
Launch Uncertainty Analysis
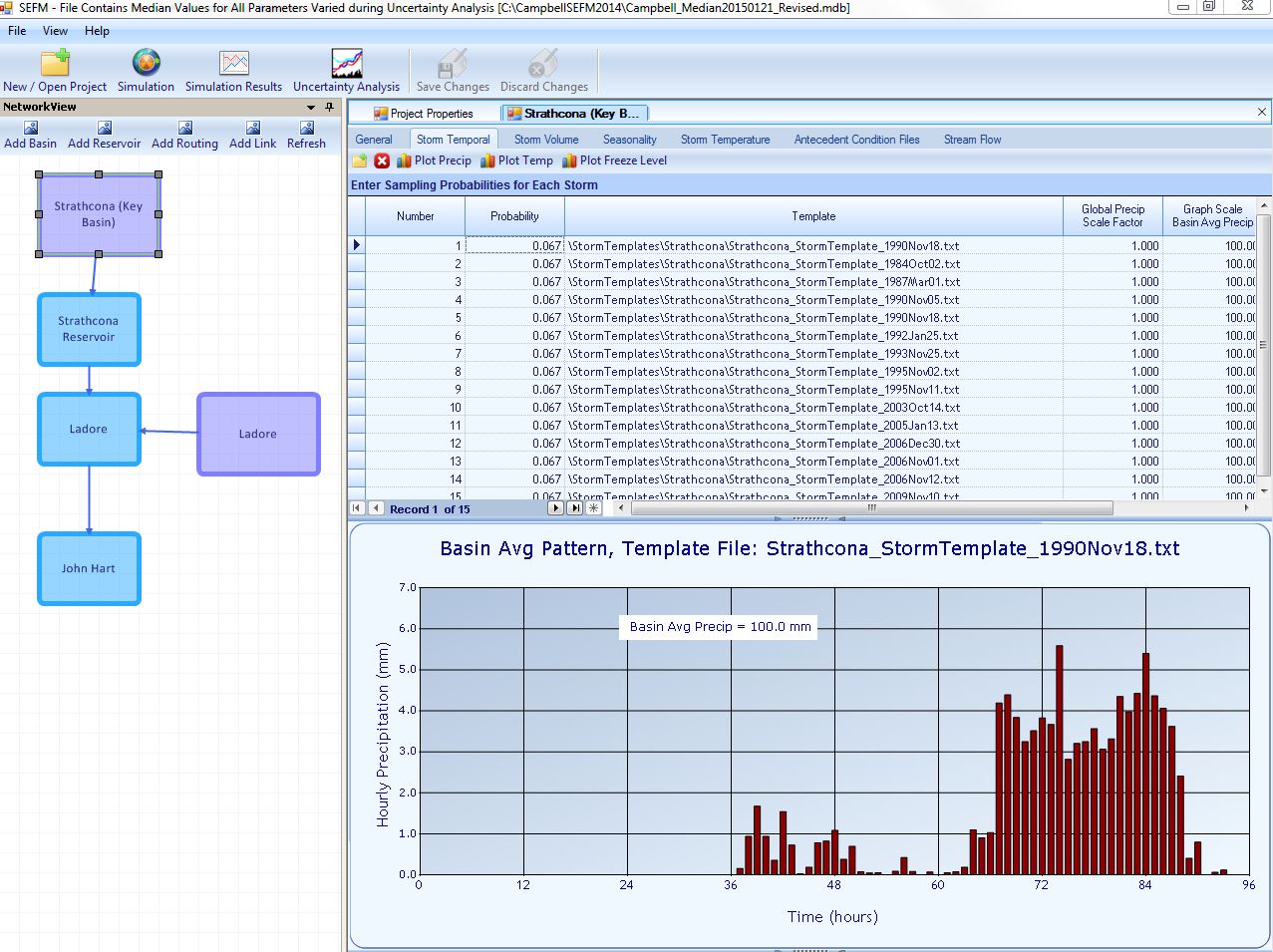(346, 65)
